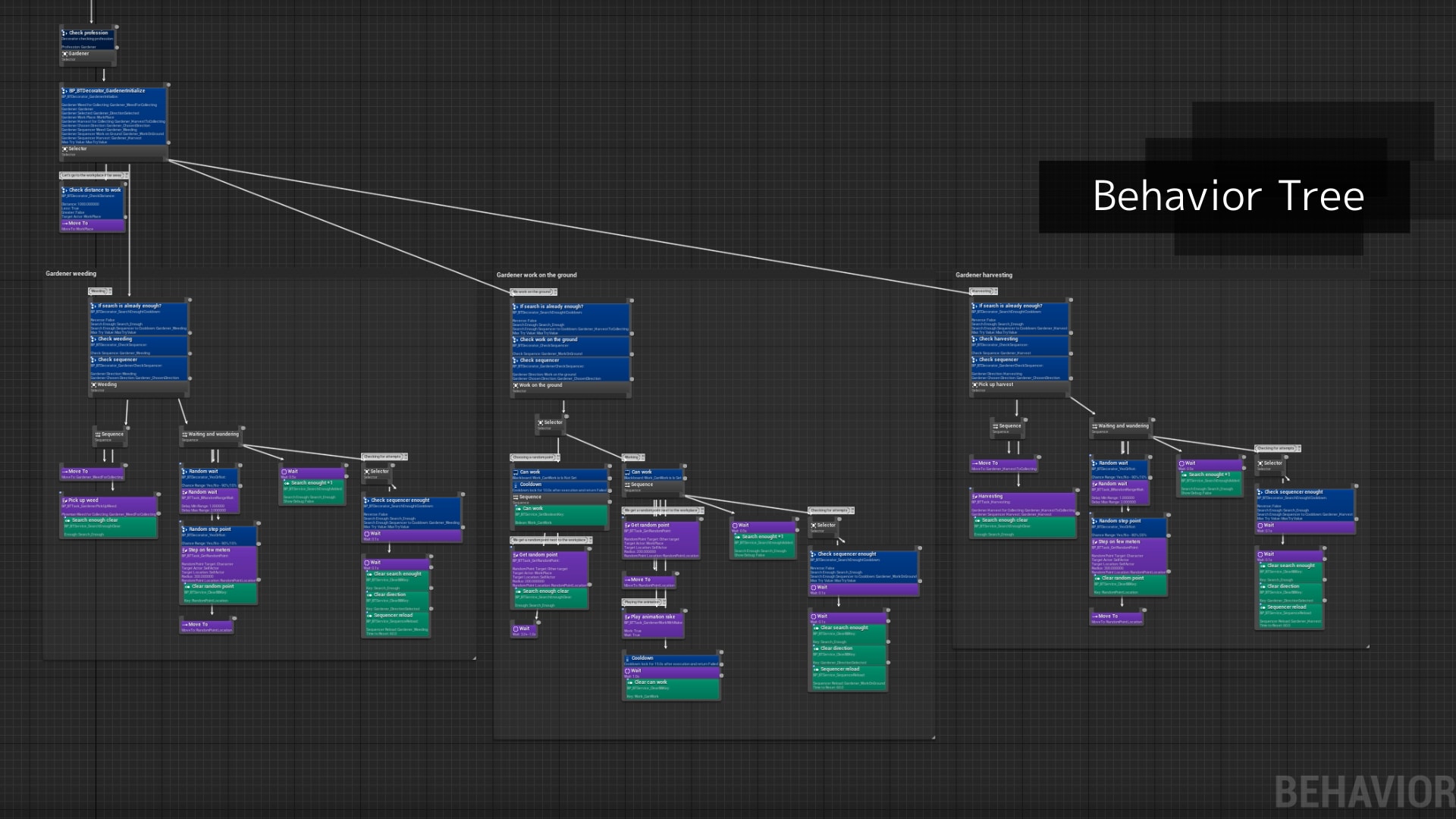Toggle the Working comment bubble
The image size is (1456, 819).
[632, 457]
